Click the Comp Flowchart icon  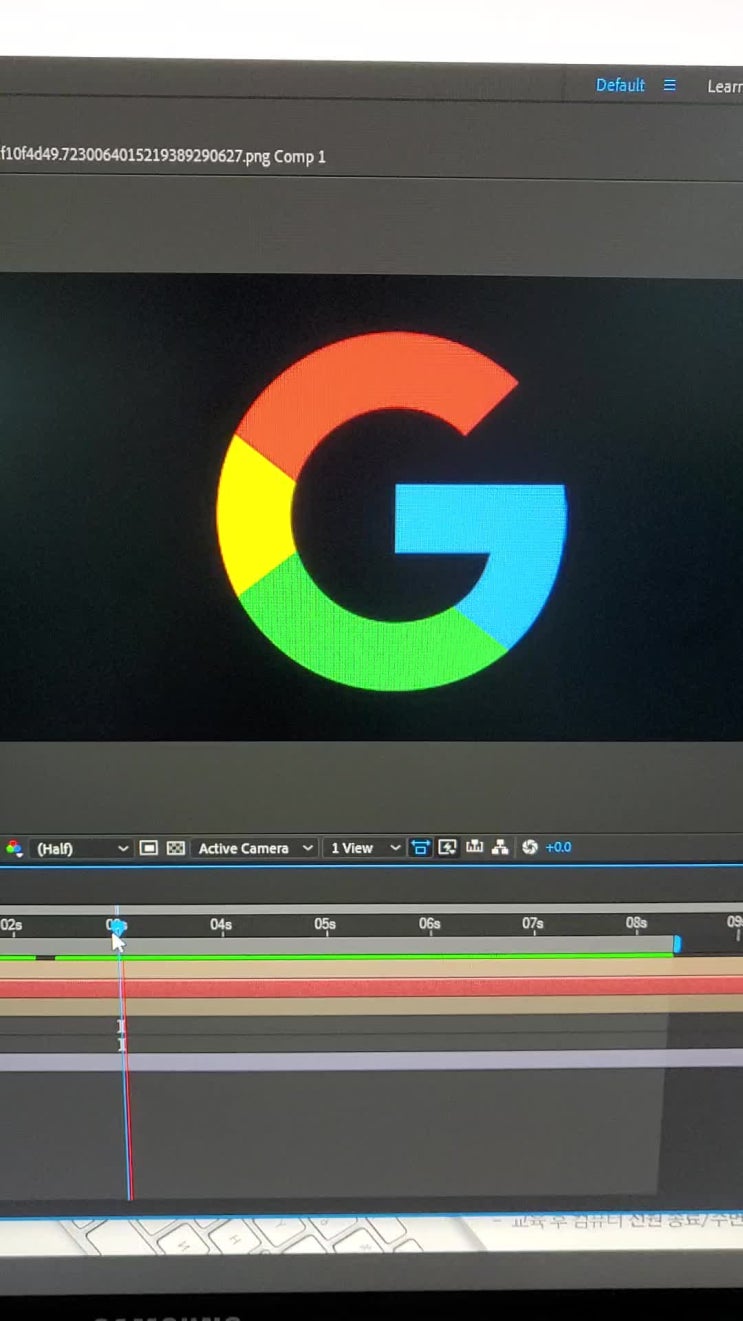(x=501, y=848)
